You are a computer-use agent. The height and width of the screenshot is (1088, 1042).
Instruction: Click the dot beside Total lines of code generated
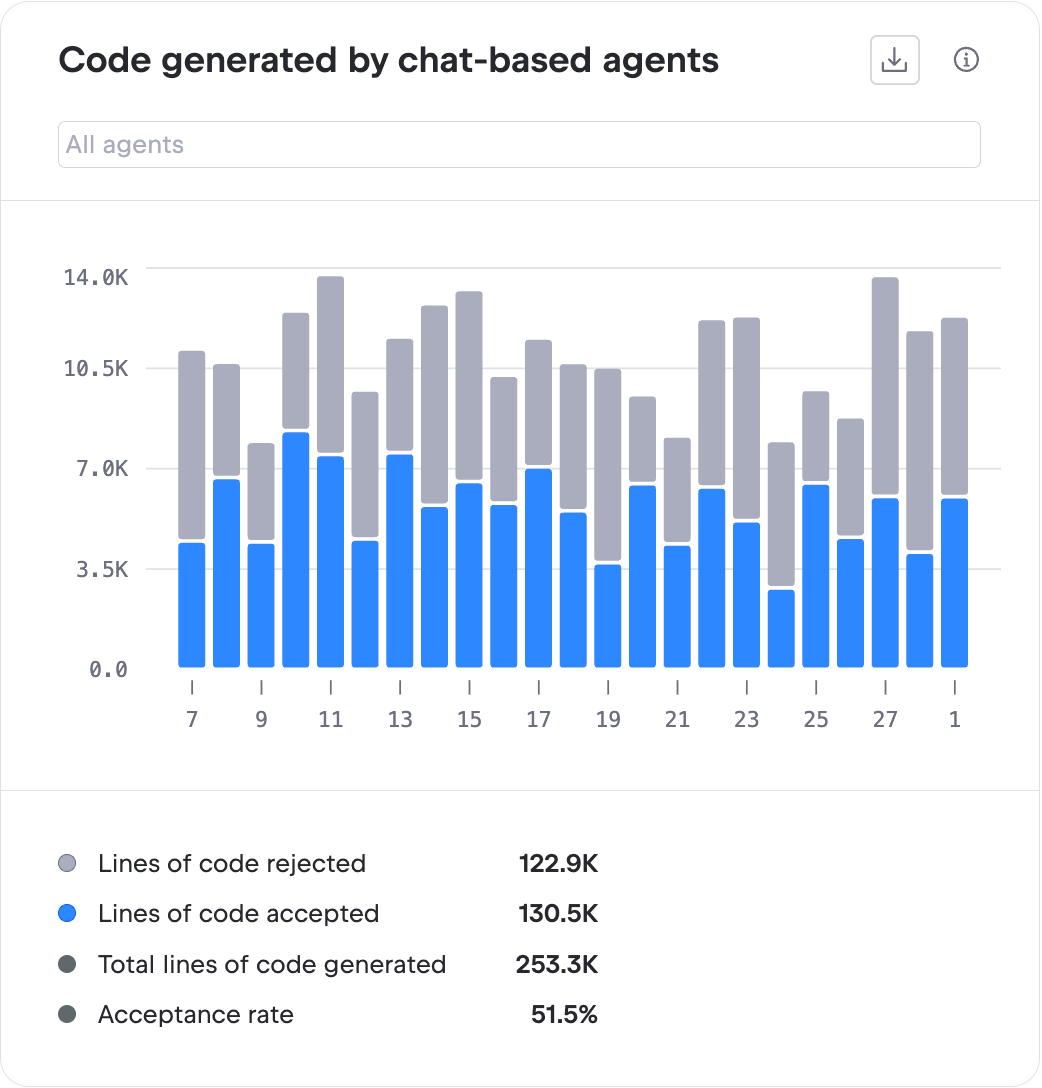point(67,964)
